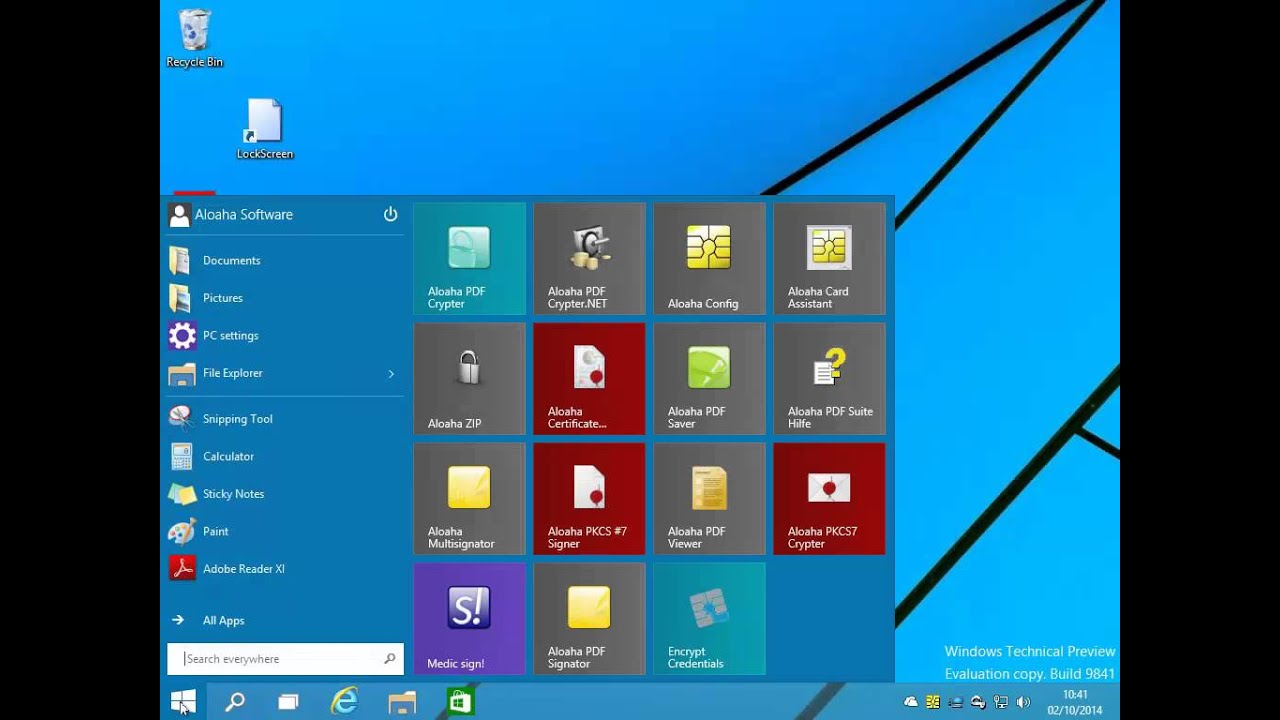Open File Explorer from Start menu list
The height and width of the screenshot is (720, 1280).
click(x=285, y=373)
